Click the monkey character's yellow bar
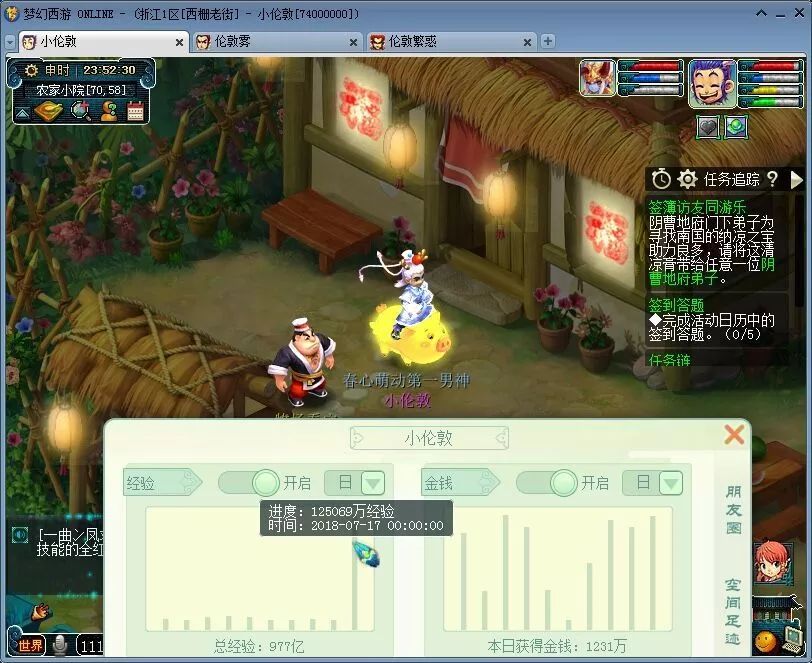Image resolution: width=812 pixels, height=663 pixels. pyautogui.click(x=770, y=90)
